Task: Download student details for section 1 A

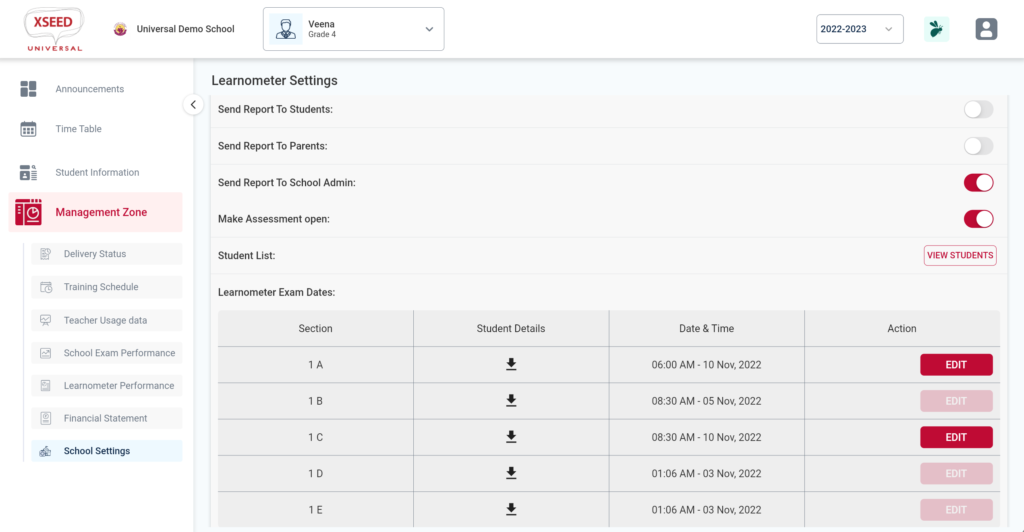Action: pyautogui.click(x=511, y=364)
